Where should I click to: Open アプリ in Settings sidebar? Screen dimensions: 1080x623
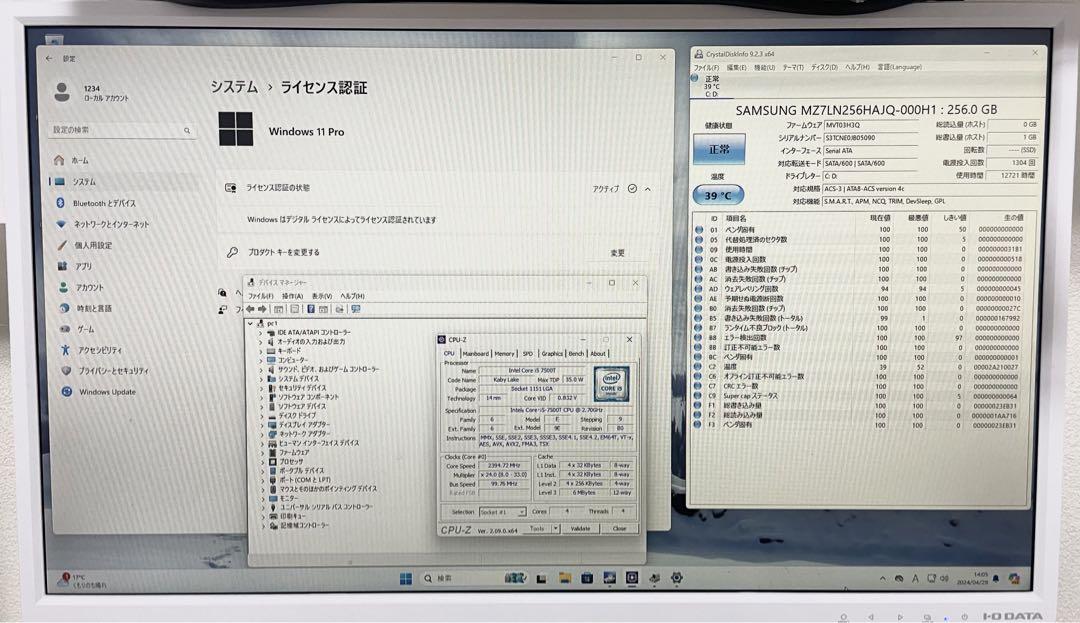tap(74, 266)
